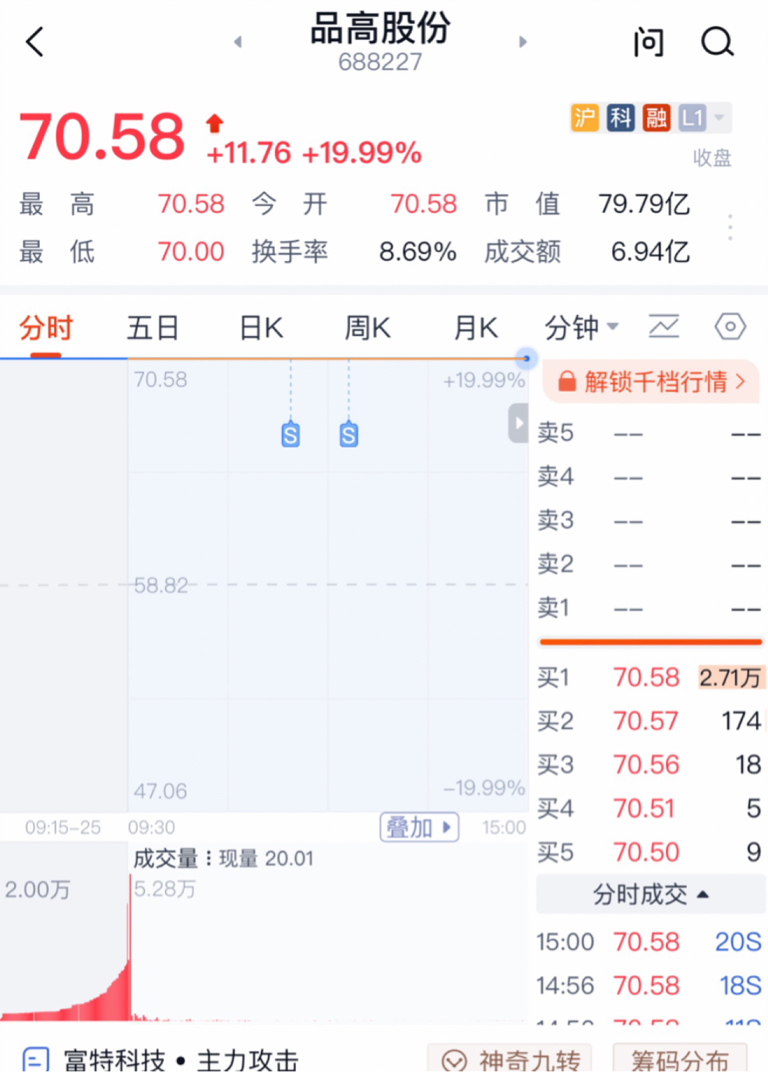Select the 分时 tab

click(x=46, y=328)
